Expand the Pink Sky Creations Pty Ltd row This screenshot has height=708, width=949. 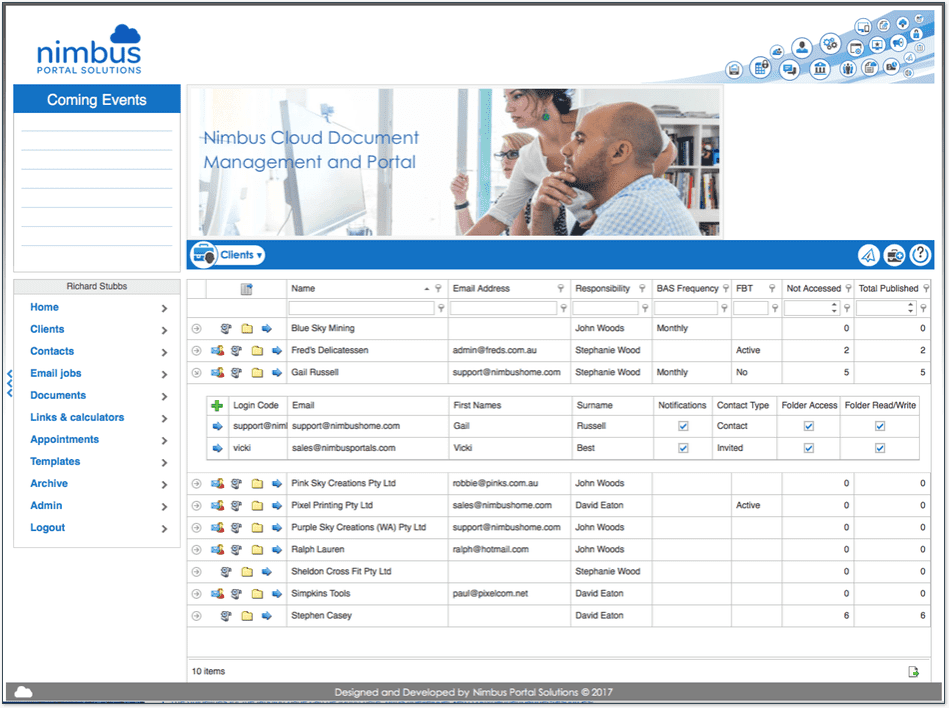tap(196, 484)
